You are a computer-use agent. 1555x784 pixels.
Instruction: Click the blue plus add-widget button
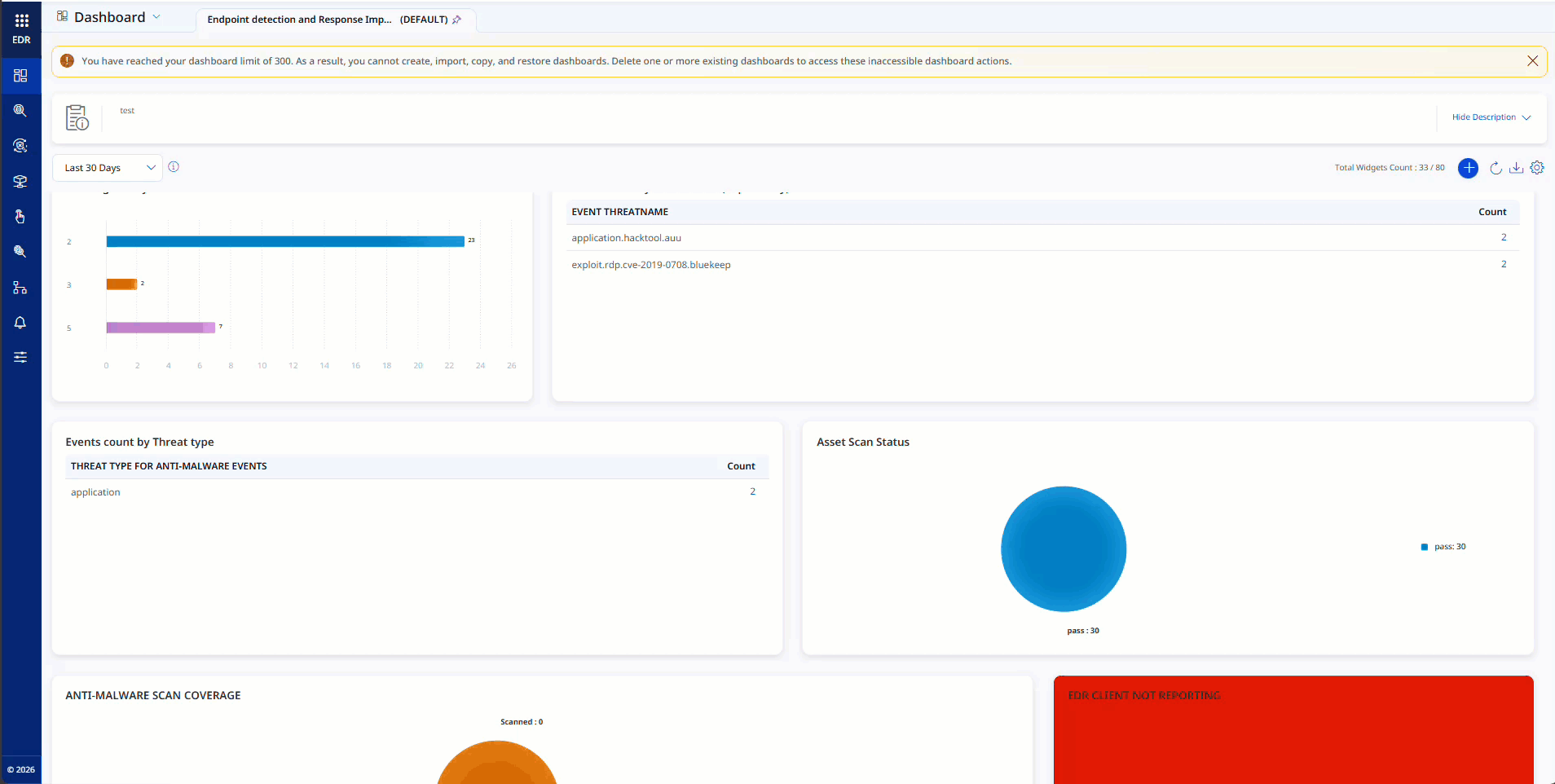coord(1468,168)
